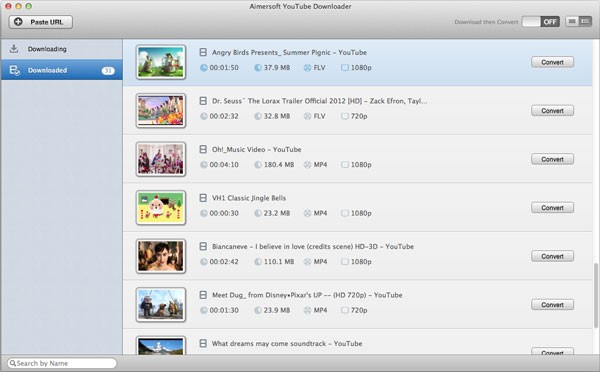
Task: Click the Downloaded count badge
Action: [x=108, y=70]
